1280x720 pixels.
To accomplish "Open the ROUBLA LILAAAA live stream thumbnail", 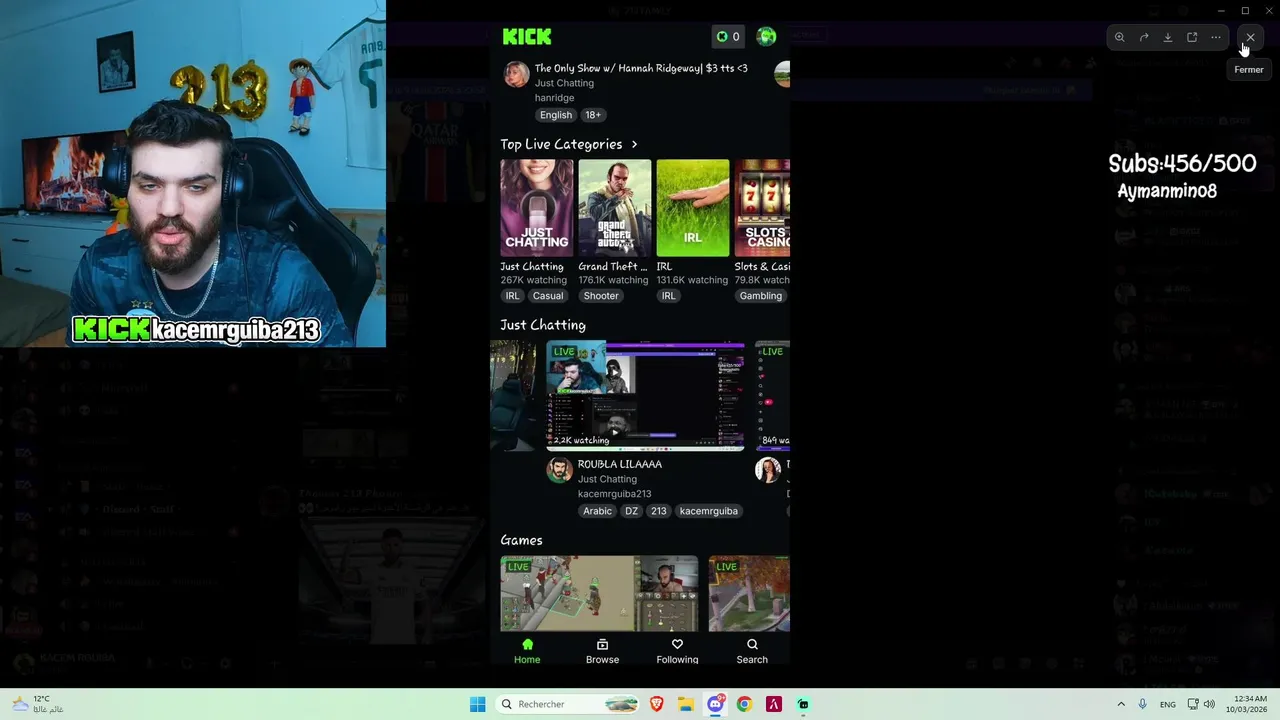I will pos(645,396).
